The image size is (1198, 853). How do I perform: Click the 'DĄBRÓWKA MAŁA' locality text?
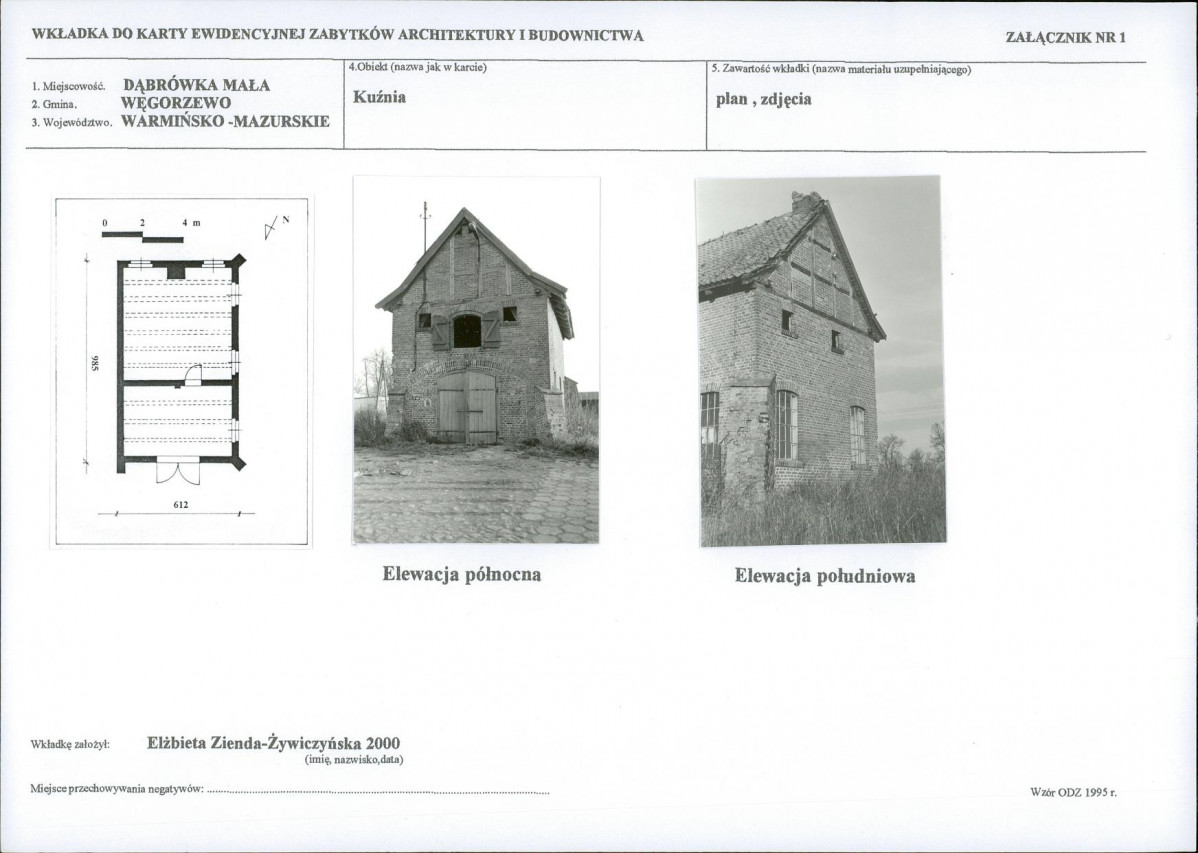click(x=196, y=85)
